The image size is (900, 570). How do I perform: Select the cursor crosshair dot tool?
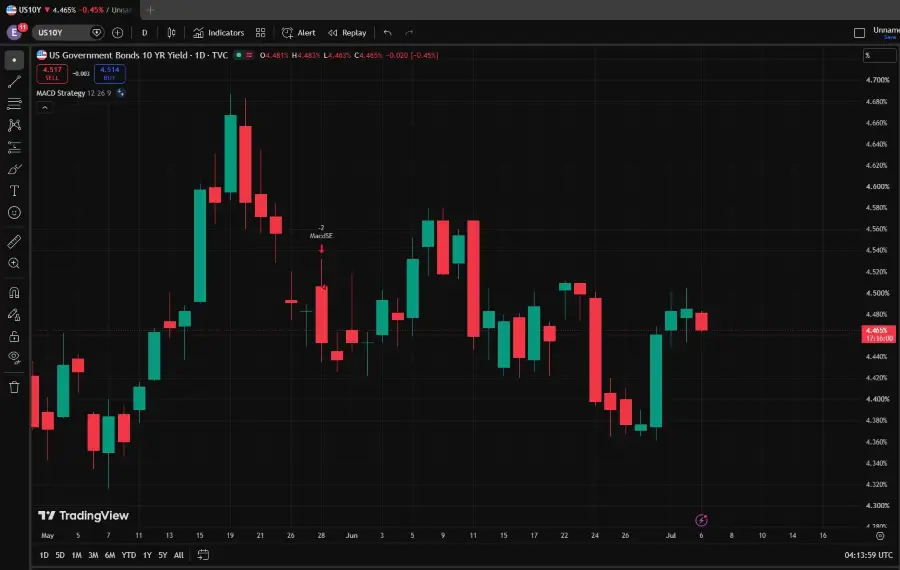click(14, 60)
